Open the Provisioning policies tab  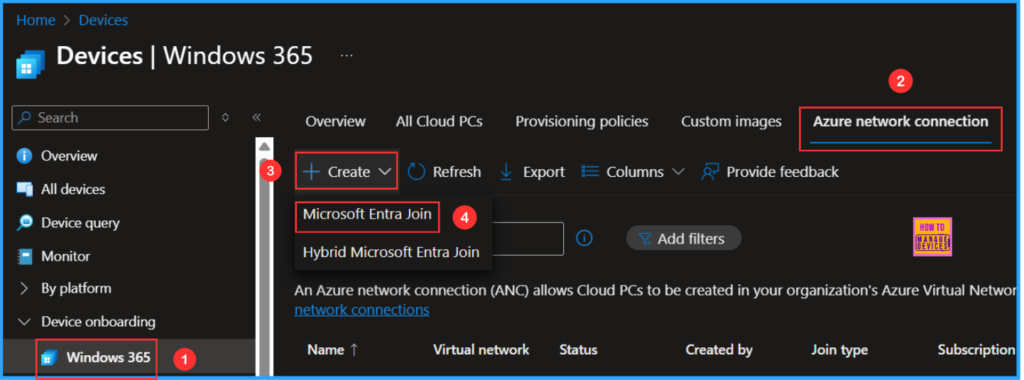coord(582,121)
